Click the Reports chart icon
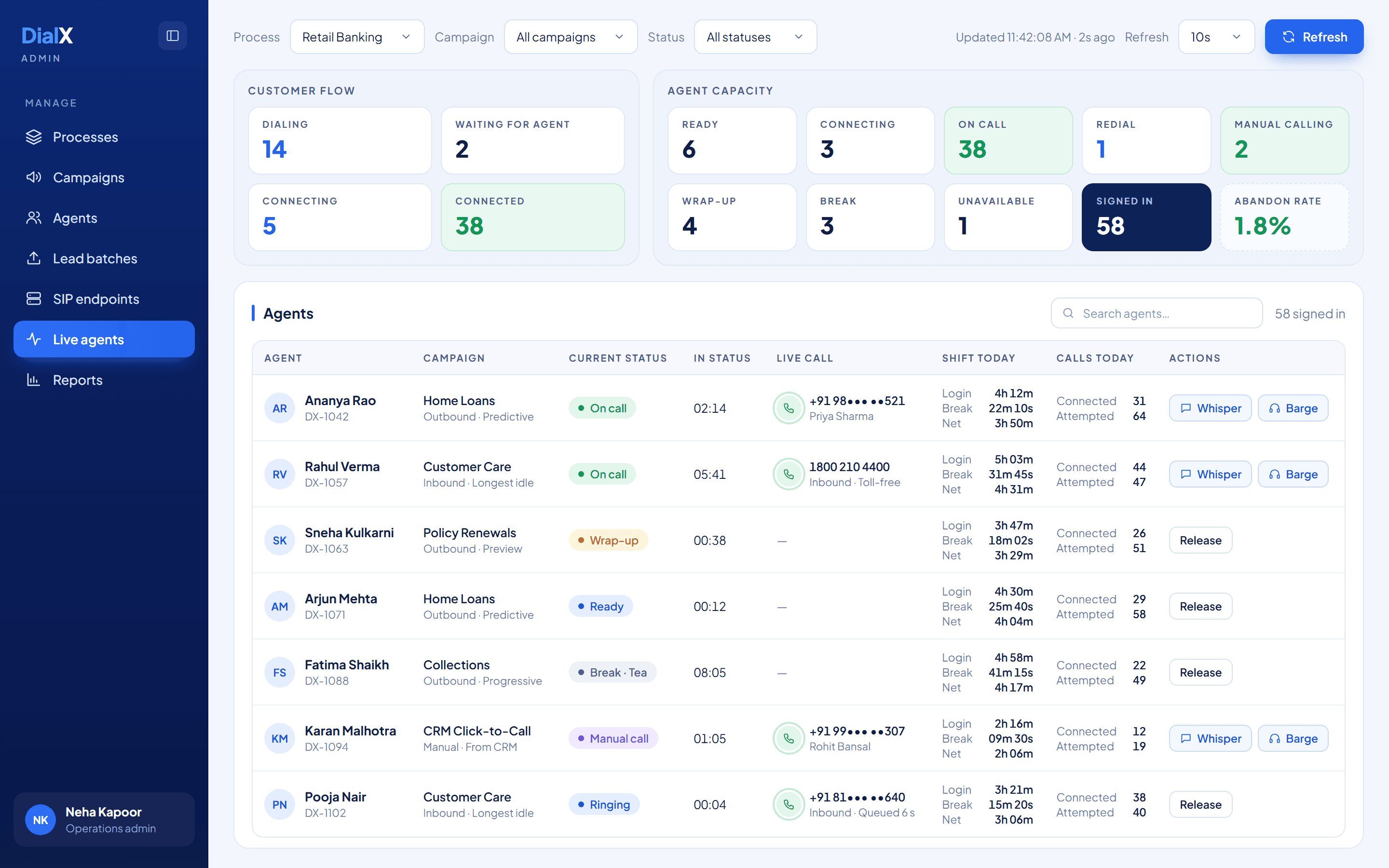Viewport: 1389px width, 868px height. point(34,380)
